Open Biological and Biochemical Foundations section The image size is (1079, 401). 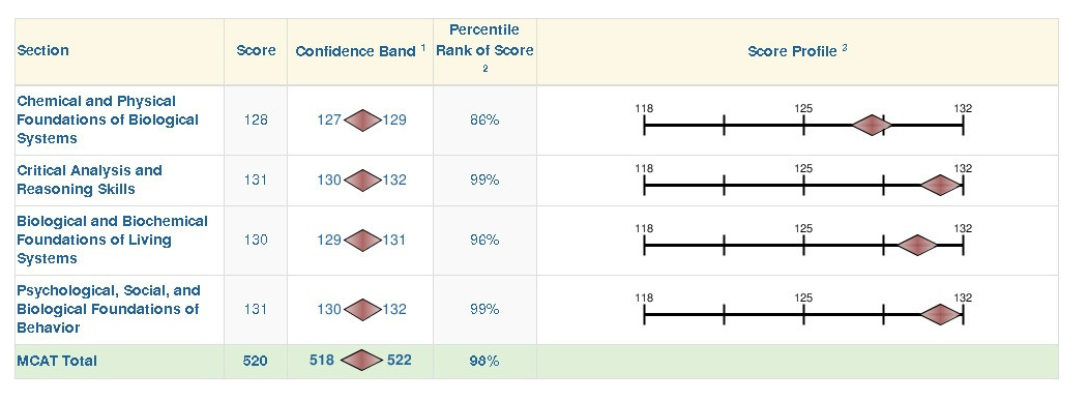(112, 240)
